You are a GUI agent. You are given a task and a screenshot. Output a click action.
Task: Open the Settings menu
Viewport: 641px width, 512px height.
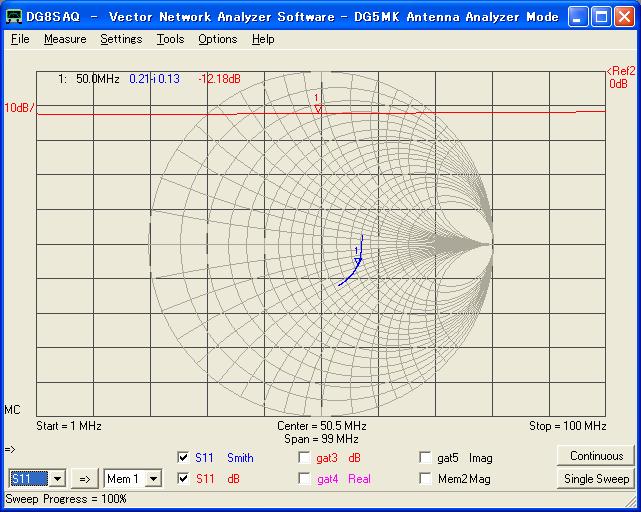pos(121,39)
